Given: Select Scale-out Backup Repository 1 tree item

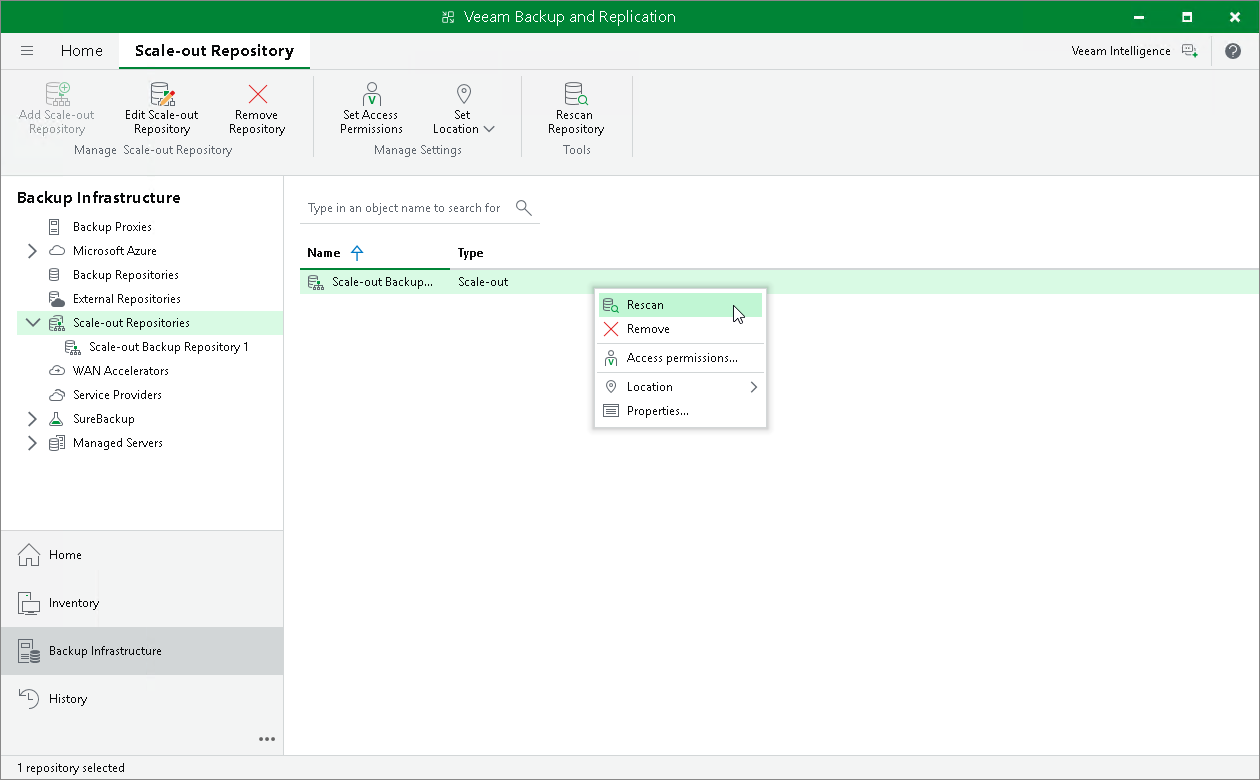Looking at the screenshot, I should pos(169,347).
